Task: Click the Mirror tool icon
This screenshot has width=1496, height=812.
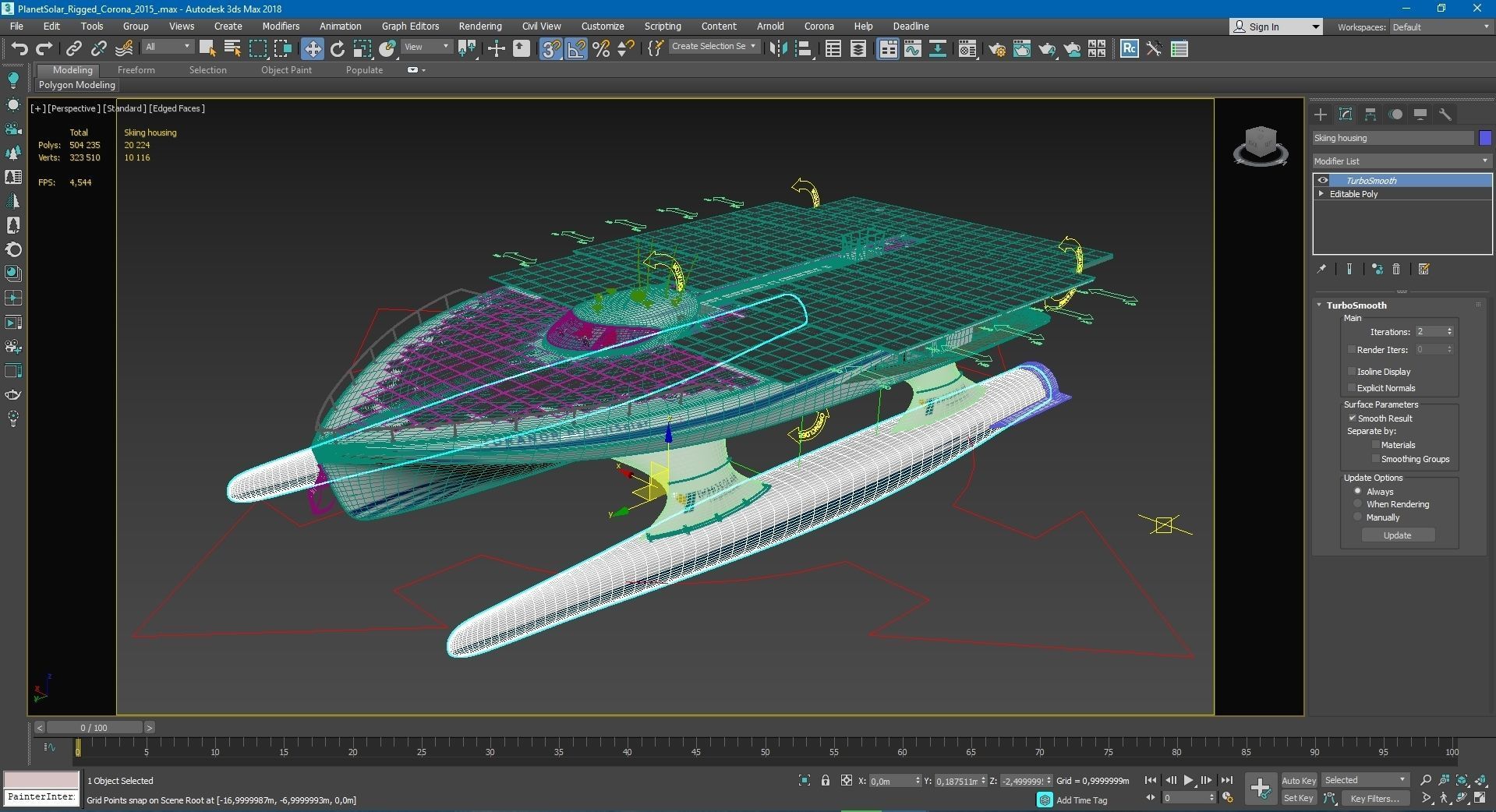Action: (778, 49)
